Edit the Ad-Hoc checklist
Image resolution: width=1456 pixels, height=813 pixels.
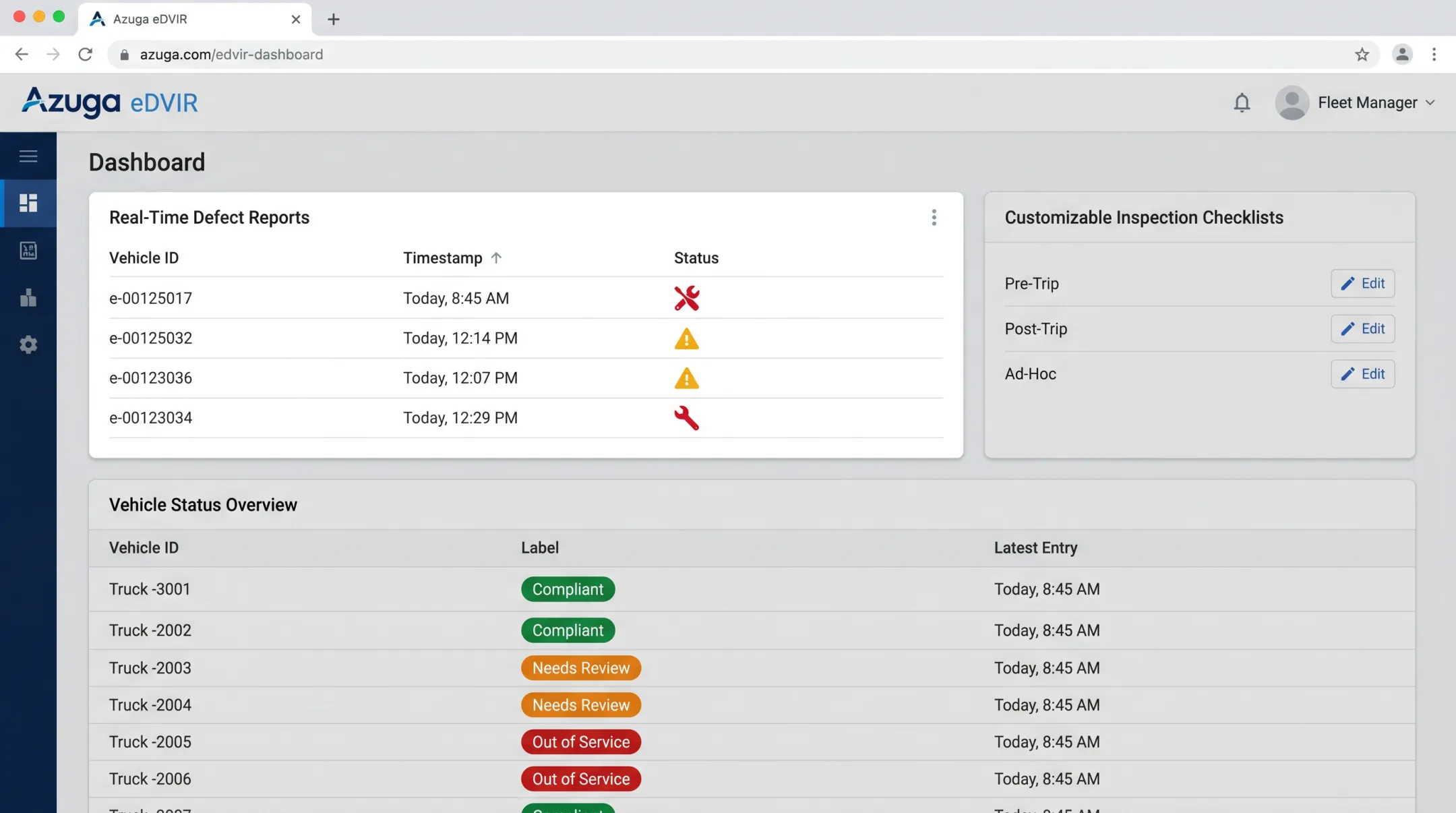[1362, 373]
